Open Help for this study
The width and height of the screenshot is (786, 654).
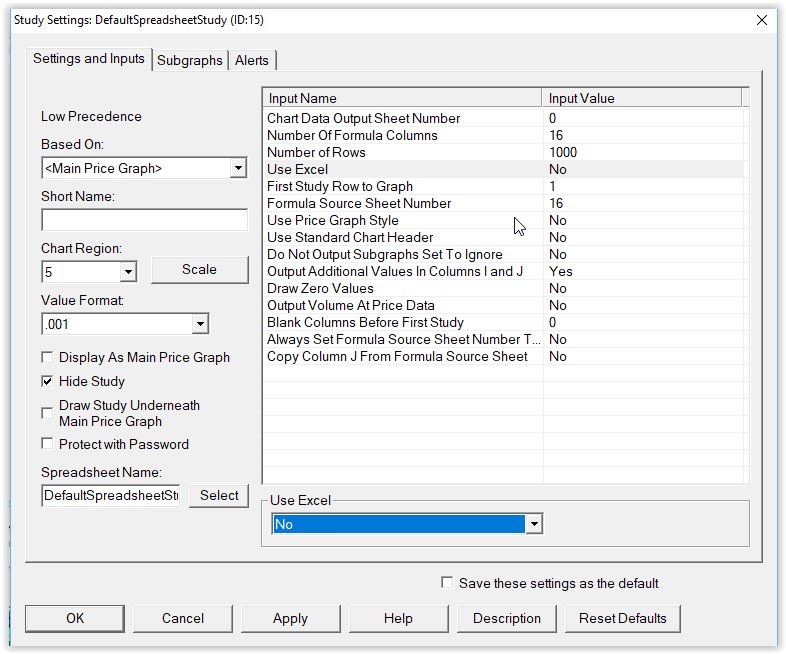coord(399,618)
